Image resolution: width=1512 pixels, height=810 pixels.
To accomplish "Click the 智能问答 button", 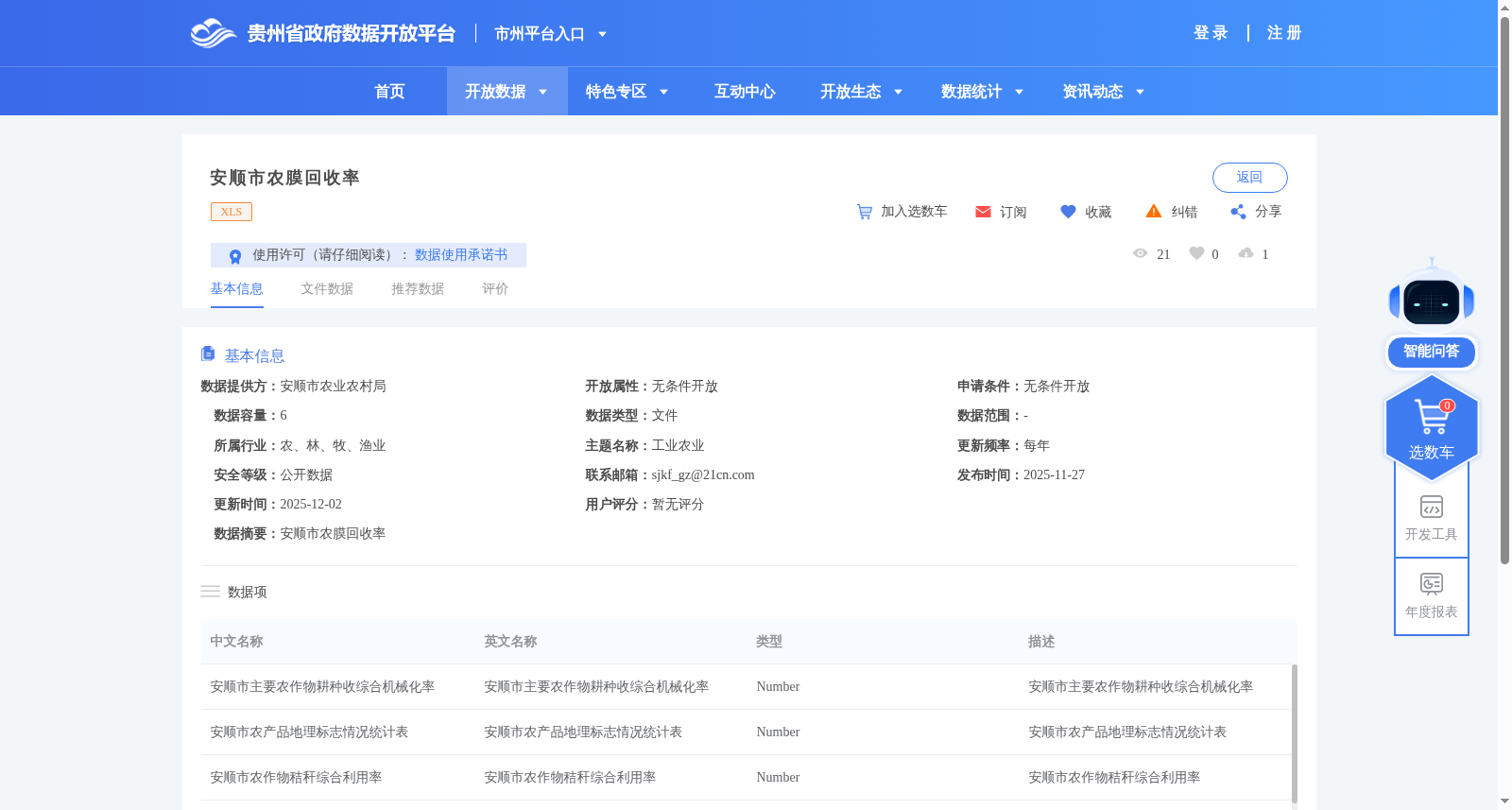I will [1432, 352].
